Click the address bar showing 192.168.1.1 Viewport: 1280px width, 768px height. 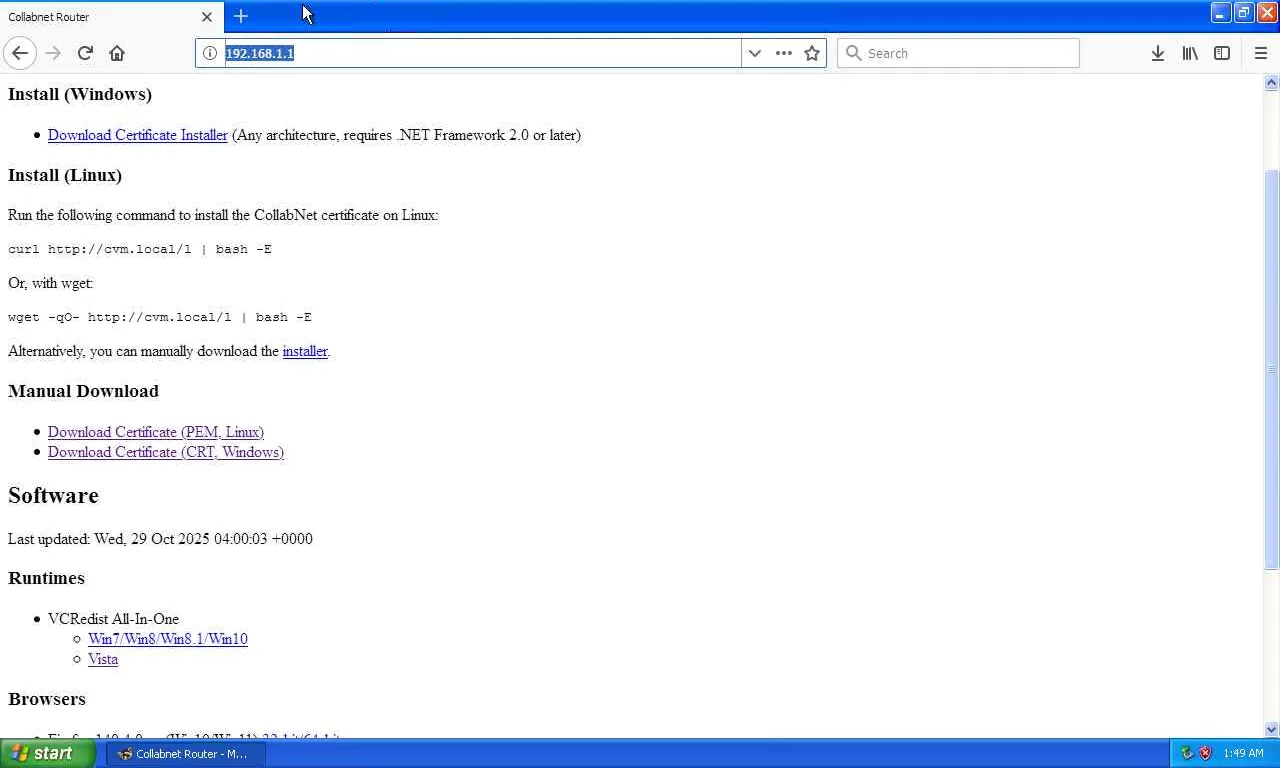coord(482,53)
